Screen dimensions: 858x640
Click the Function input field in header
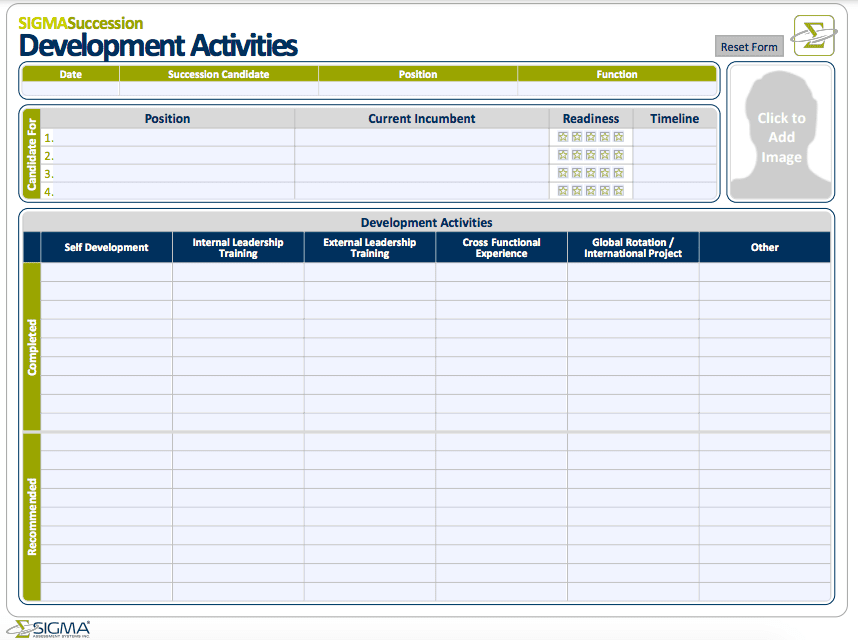(616, 89)
